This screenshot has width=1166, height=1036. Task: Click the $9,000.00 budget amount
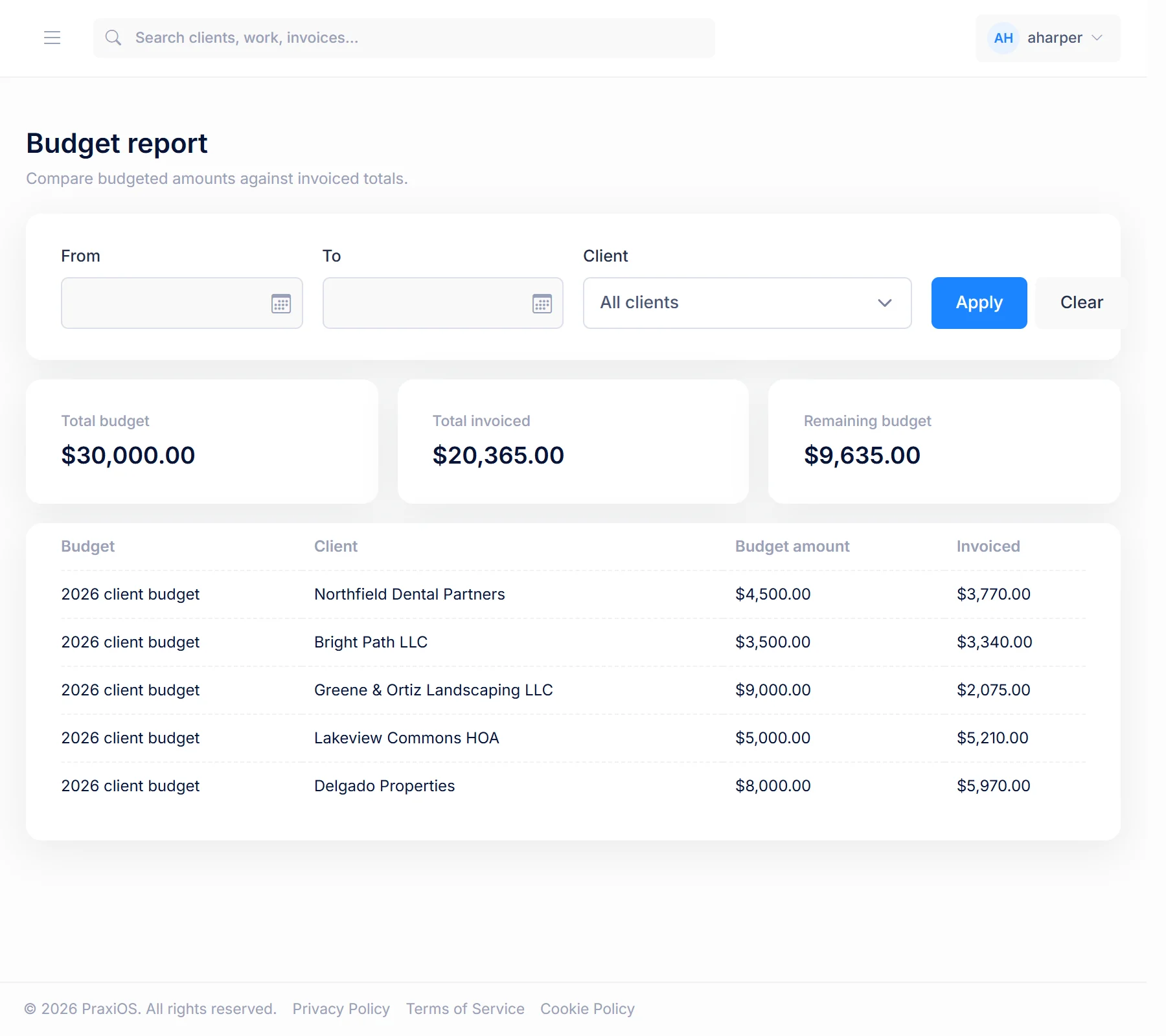click(x=773, y=690)
